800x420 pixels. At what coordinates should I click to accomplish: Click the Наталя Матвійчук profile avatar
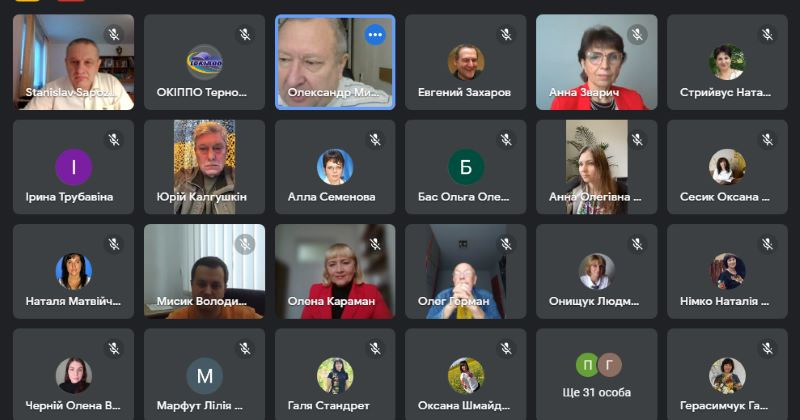[x=73, y=271]
